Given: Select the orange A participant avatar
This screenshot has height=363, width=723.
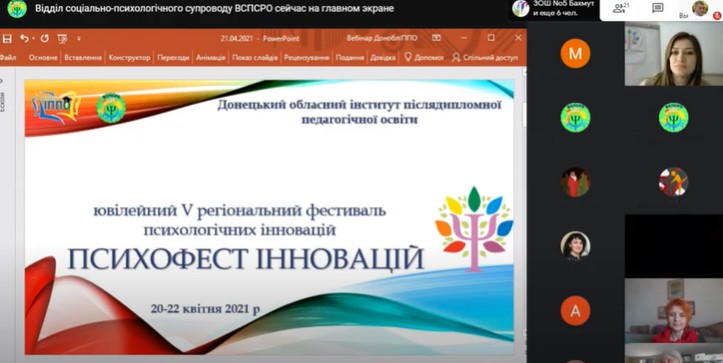Looking at the screenshot, I should click(x=575, y=310).
